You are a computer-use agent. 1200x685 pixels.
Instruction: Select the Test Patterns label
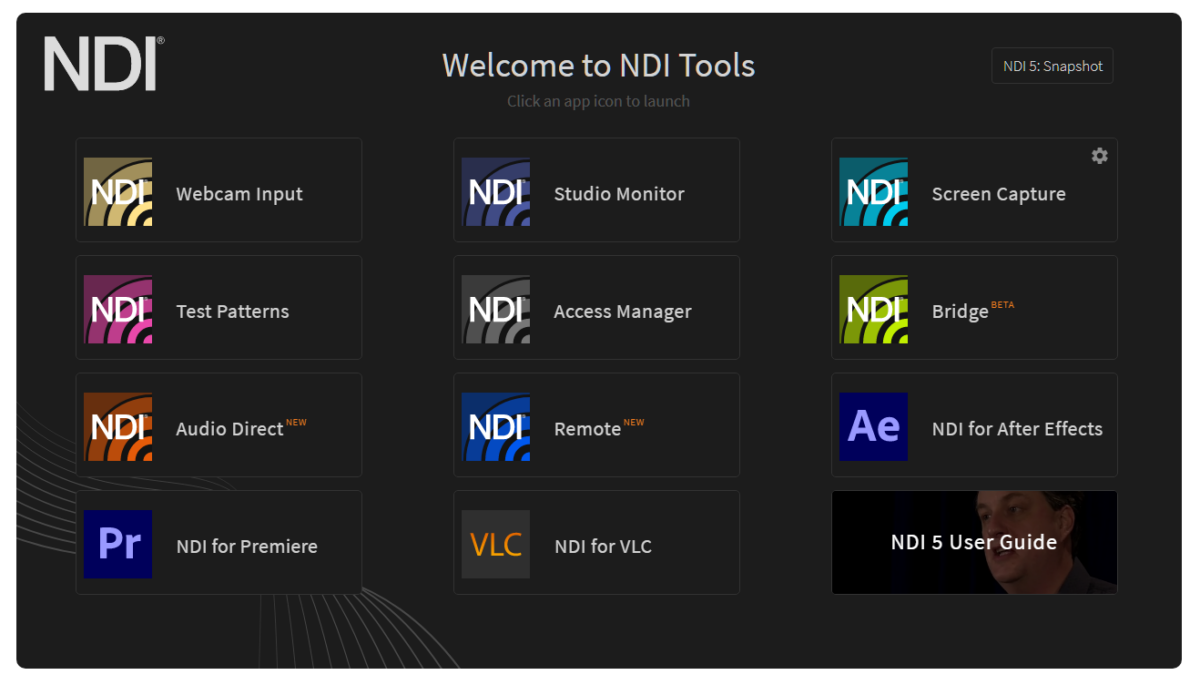(232, 311)
